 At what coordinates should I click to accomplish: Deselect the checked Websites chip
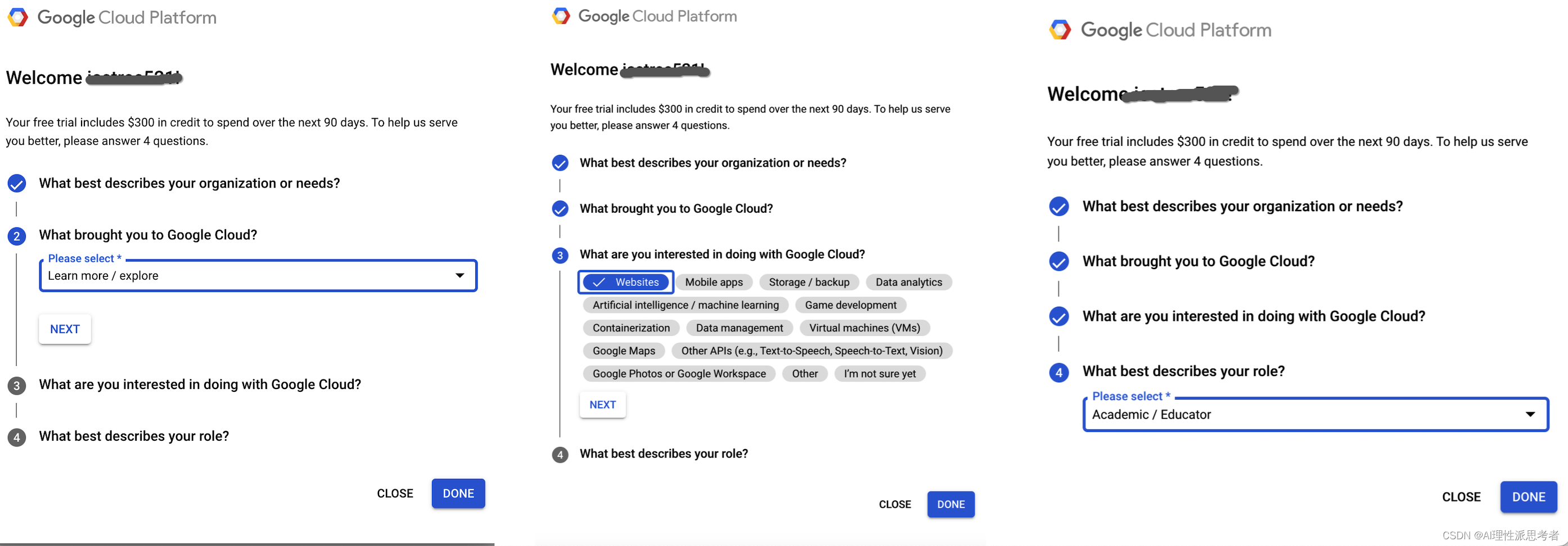pyautogui.click(x=626, y=282)
